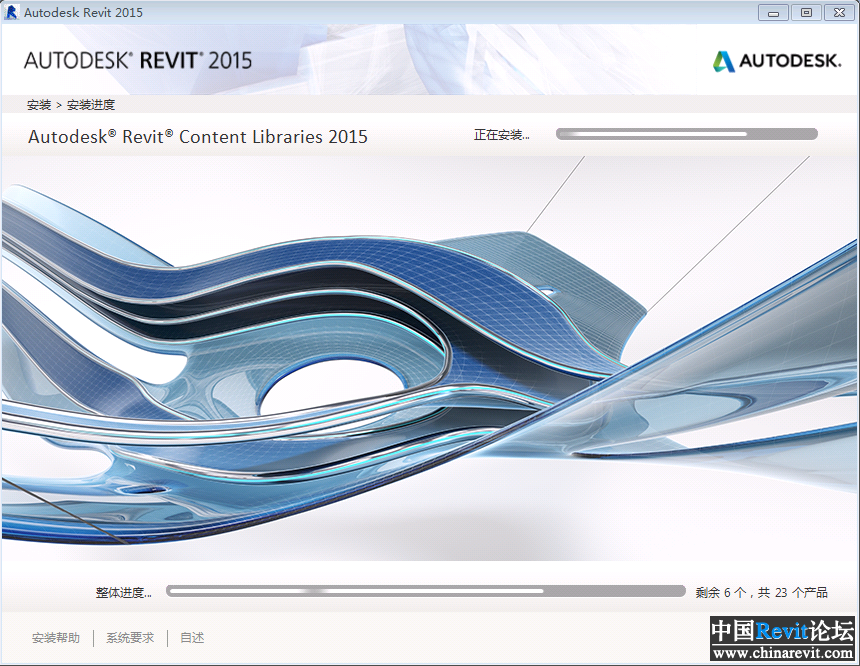This screenshot has width=860, height=666.
Task: Click the 整体进度... label
Action: [124, 592]
